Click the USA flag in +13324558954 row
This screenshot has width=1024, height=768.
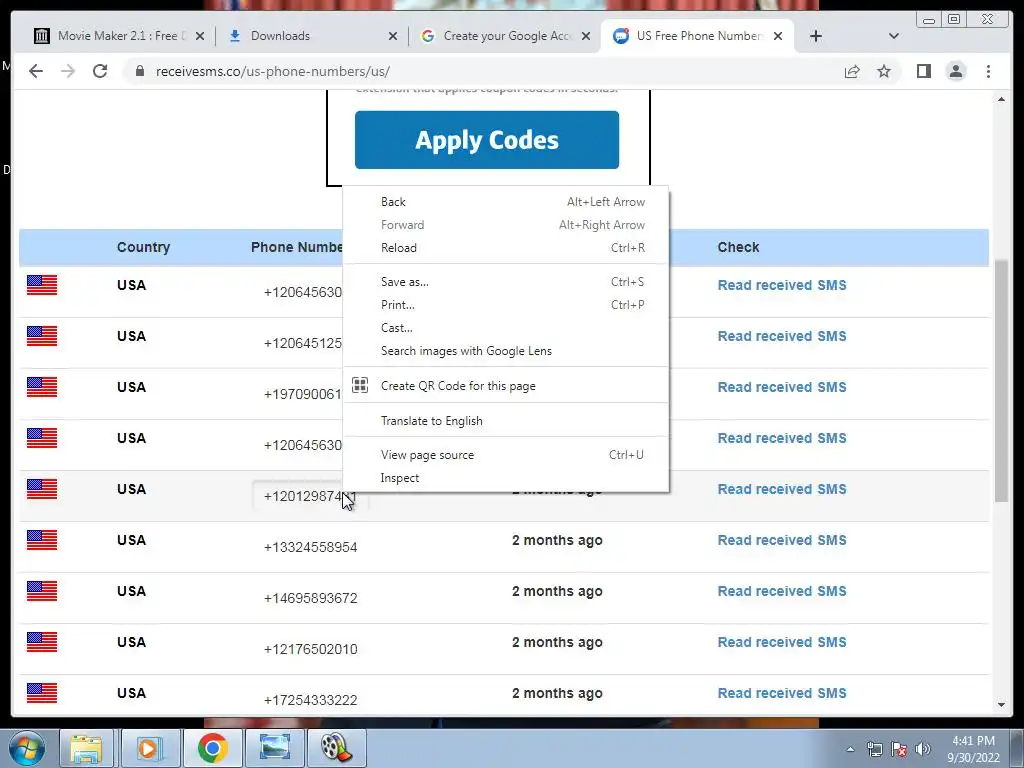coord(42,540)
